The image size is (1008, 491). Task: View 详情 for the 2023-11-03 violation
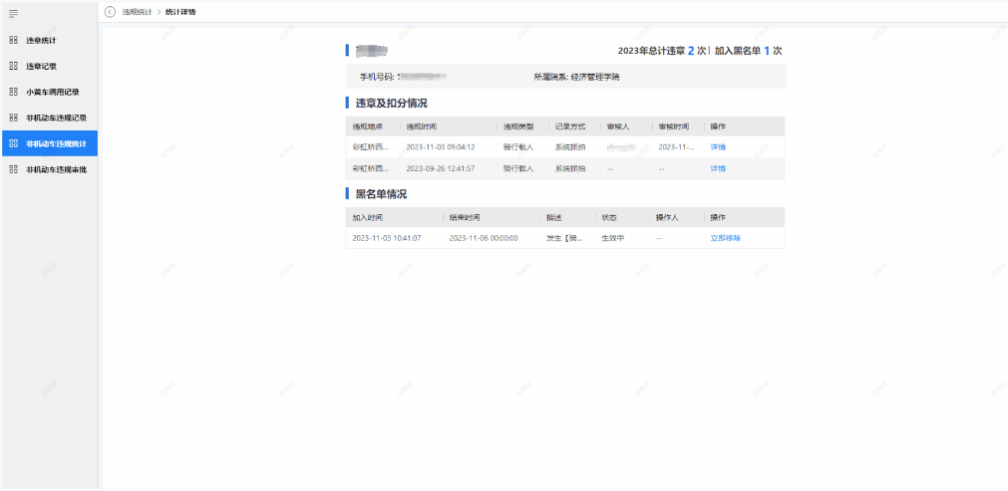pyautogui.click(x=718, y=147)
